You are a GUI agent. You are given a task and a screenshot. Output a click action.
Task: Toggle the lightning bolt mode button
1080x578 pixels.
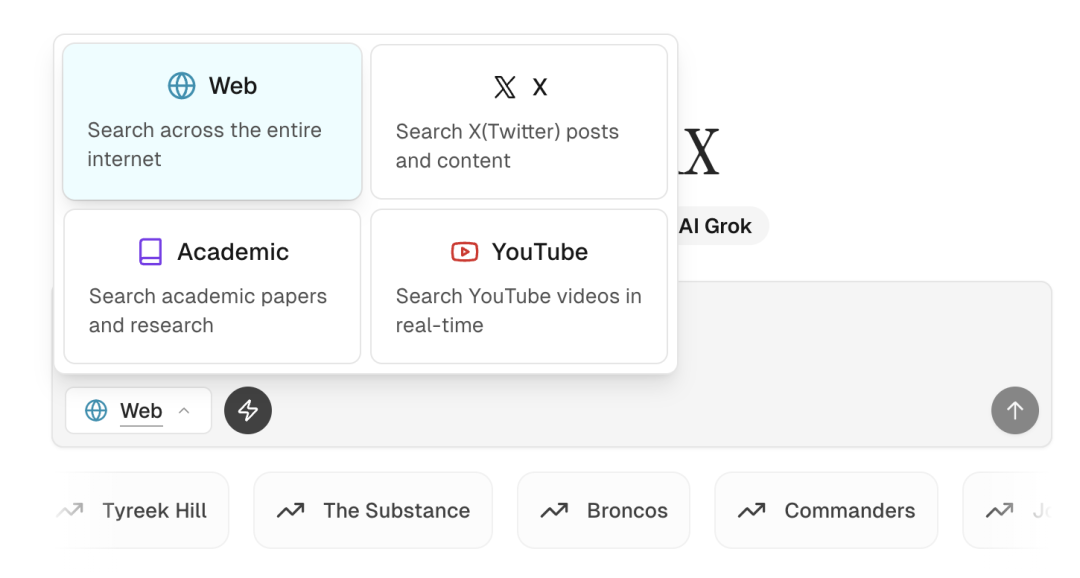click(248, 411)
